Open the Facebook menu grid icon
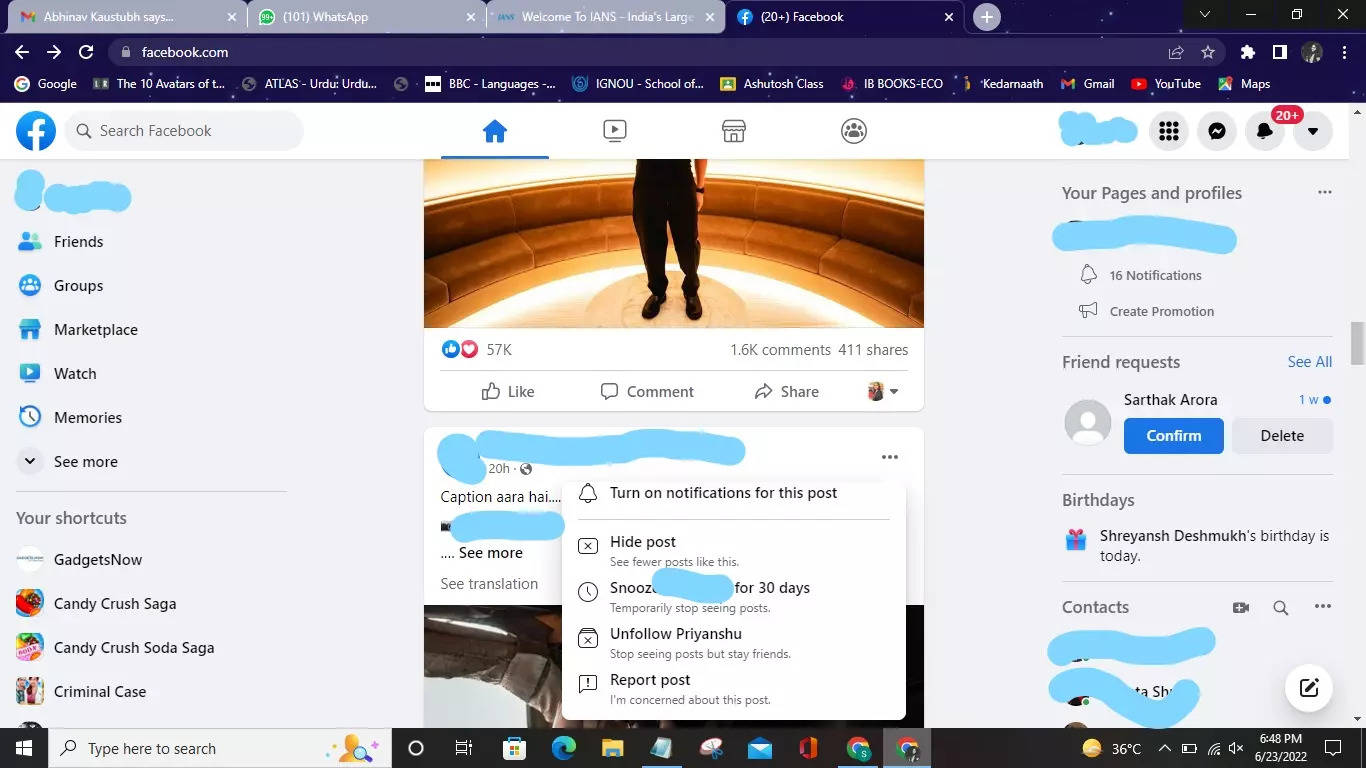This screenshot has width=1366, height=768. click(1169, 131)
